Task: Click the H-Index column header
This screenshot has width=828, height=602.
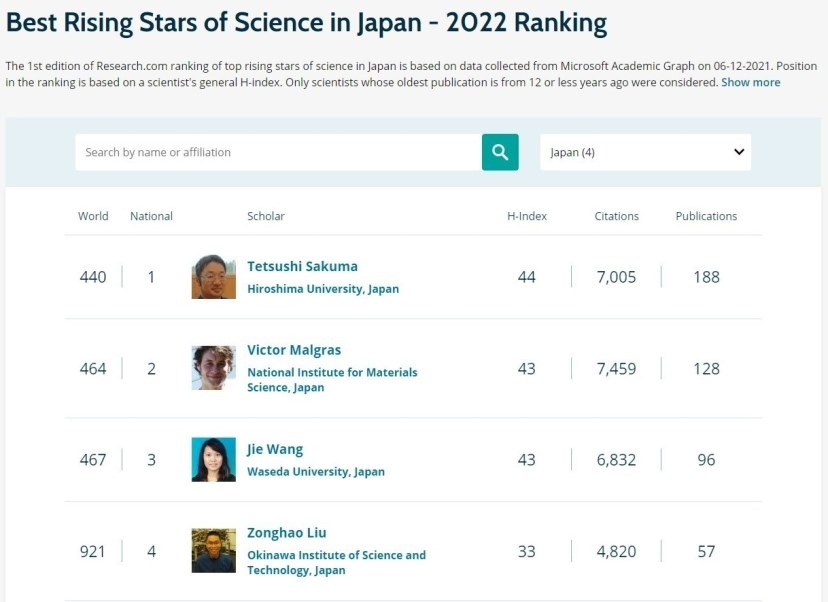Action: [526, 216]
